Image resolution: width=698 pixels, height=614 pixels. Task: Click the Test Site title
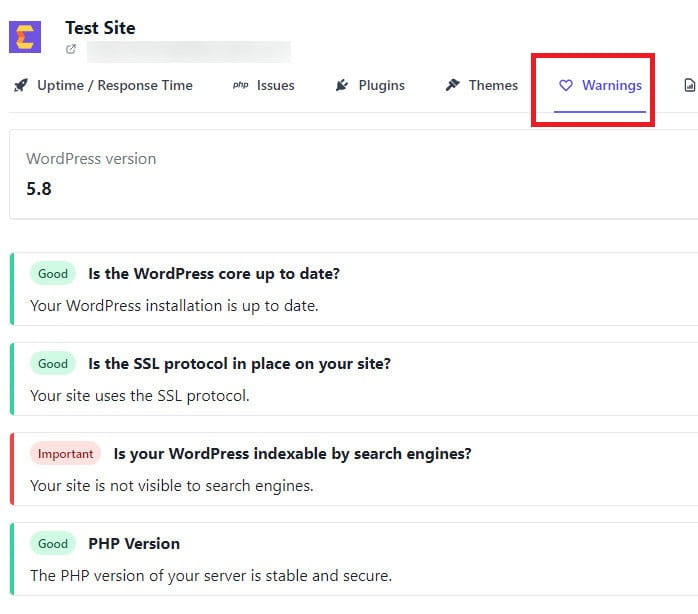(x=100, y=27)
